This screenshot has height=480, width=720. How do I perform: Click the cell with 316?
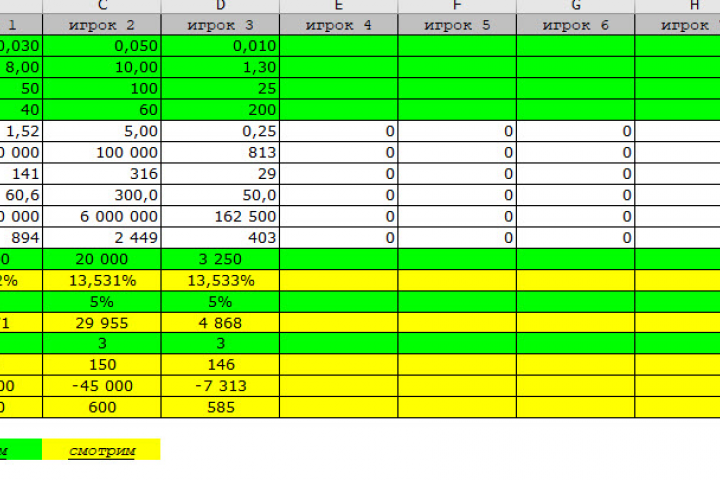[102, 174]
